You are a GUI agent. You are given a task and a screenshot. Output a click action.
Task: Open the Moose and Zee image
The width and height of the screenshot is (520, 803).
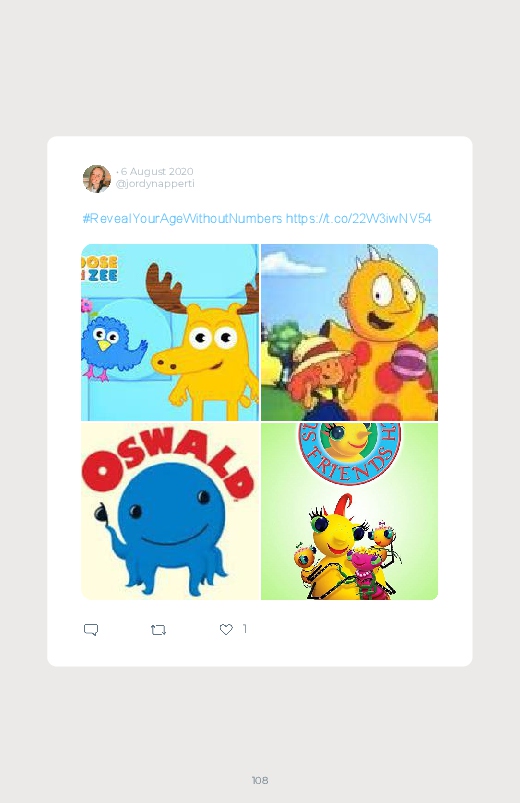click(170, 332)
